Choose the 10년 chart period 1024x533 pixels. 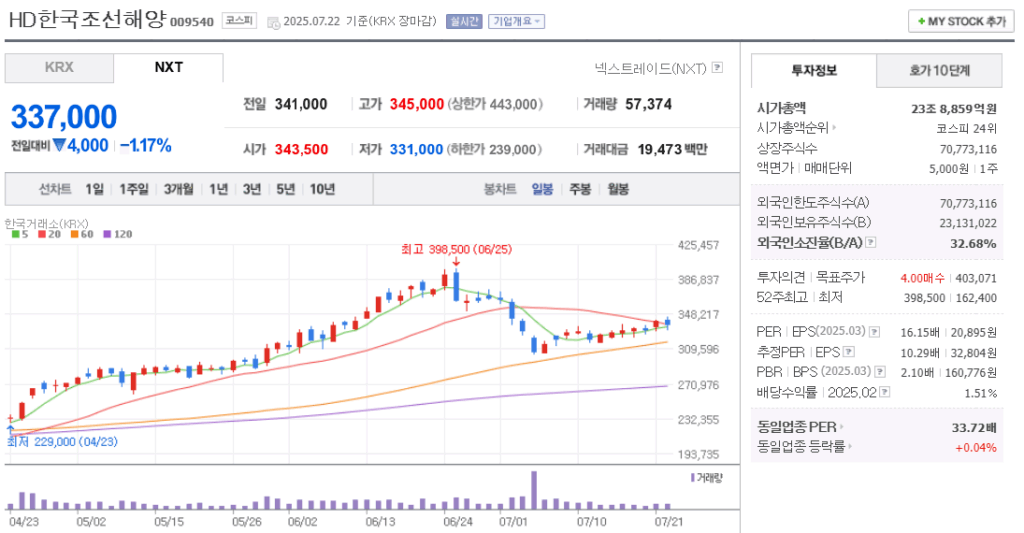pyautogui.click(x=323, y=189)
